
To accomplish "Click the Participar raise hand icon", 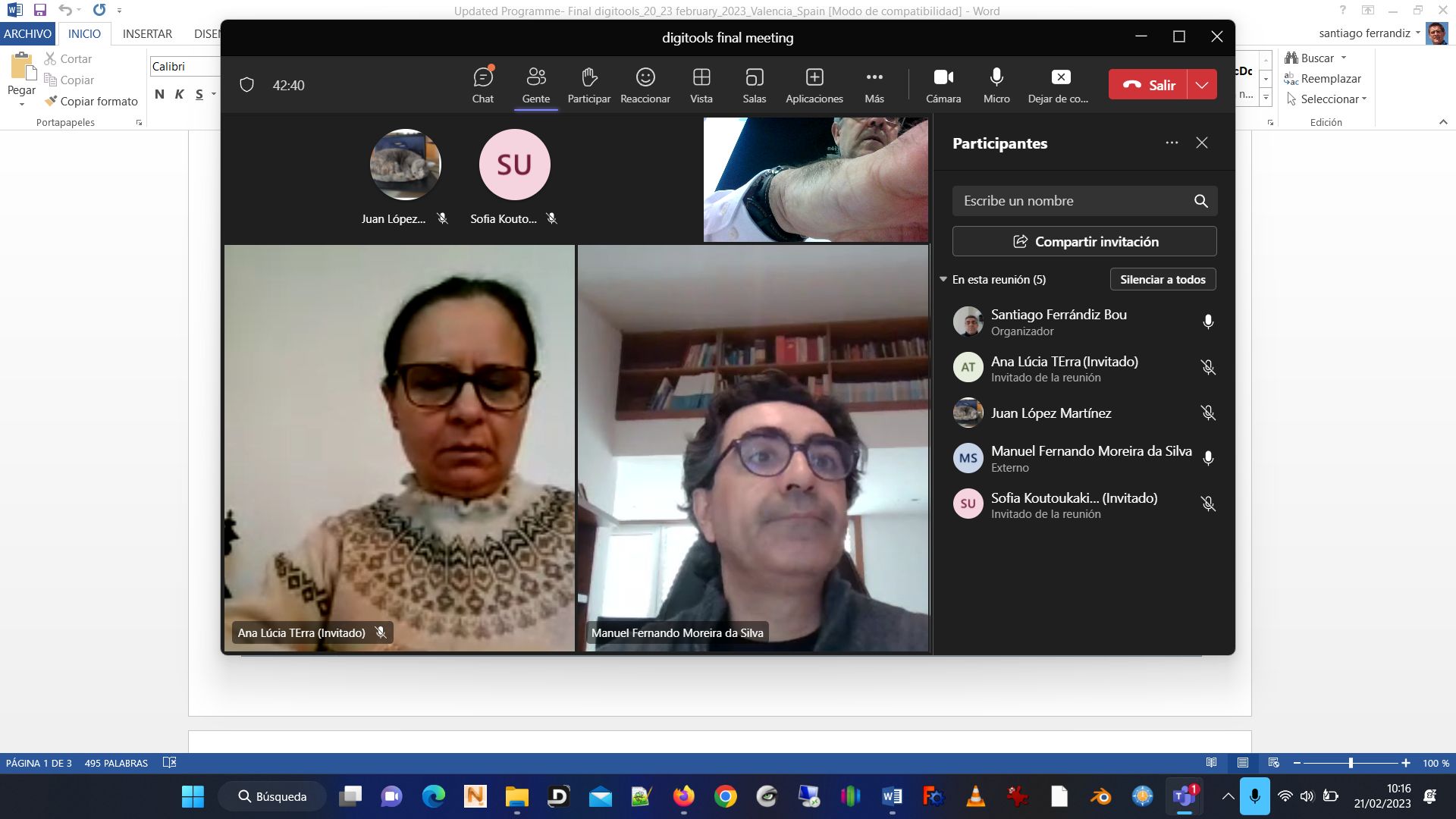I will [588, 84].
